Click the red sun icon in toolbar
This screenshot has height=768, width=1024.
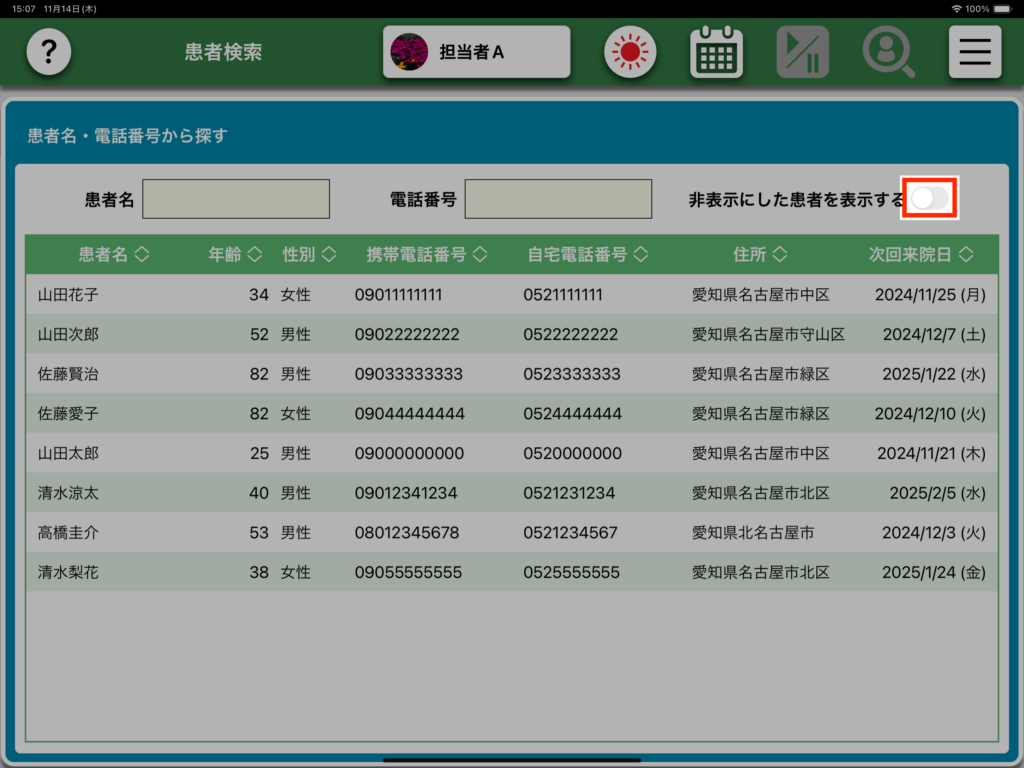[x=629, y=52]
